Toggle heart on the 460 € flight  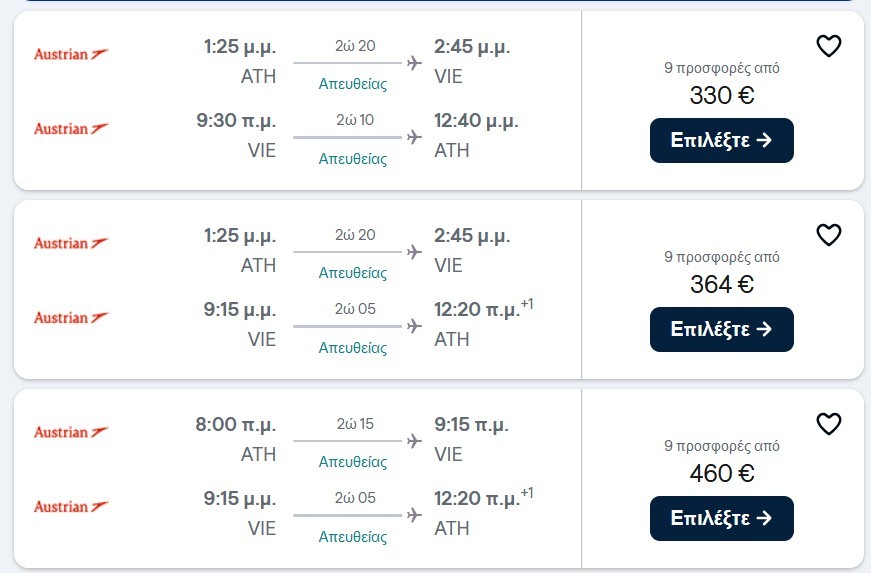[828, 424]
